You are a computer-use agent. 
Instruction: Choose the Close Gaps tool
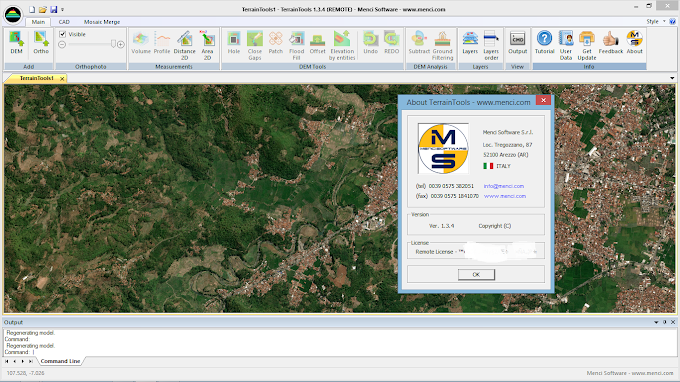255,45
